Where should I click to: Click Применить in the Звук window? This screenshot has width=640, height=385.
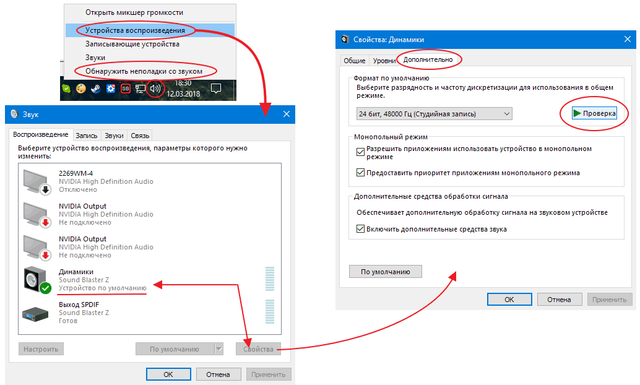pos(268,374)
